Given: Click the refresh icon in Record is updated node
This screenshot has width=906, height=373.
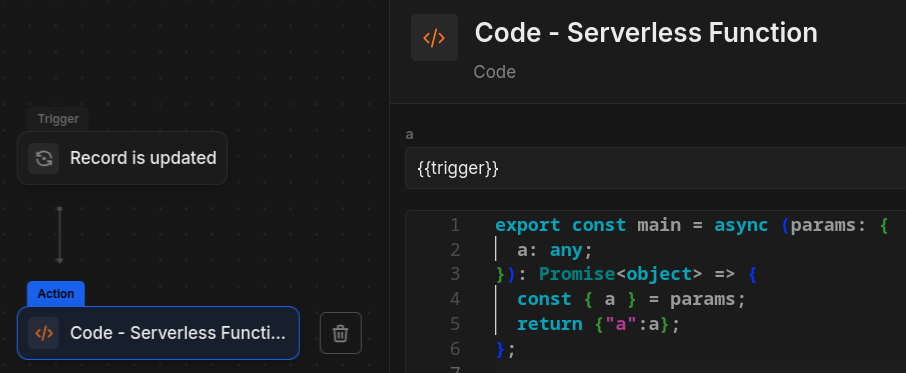Looking at the screenshot, I should [x=44, y=158].
